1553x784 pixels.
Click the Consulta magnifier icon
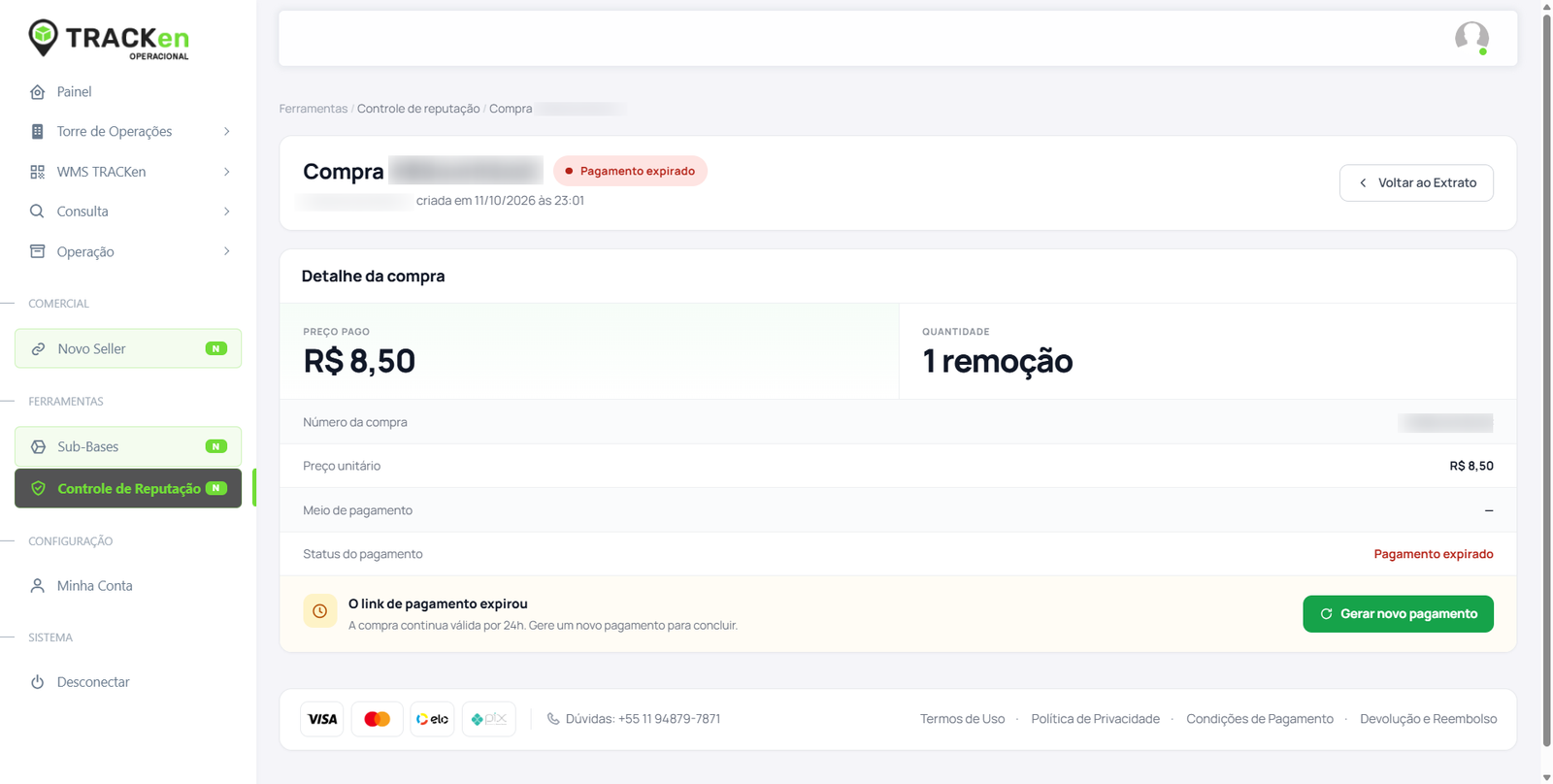tap(37, 212)
